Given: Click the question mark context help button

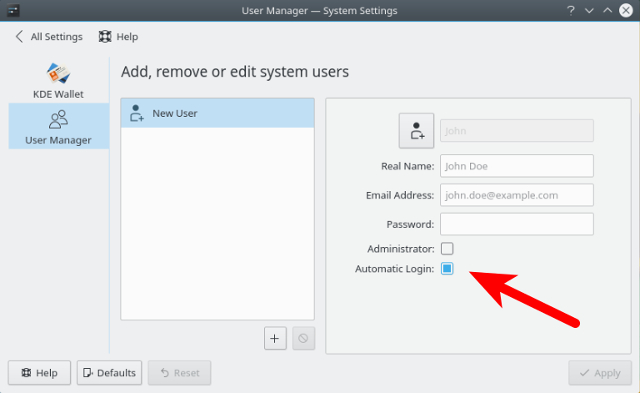Looking at the screenshot, I should (x=571, y=10).
